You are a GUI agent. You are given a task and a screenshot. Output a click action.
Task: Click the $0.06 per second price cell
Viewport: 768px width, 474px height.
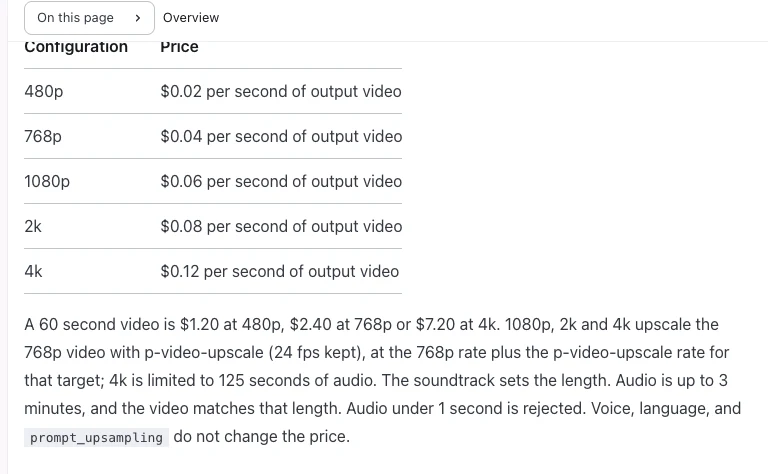[281, 181]
